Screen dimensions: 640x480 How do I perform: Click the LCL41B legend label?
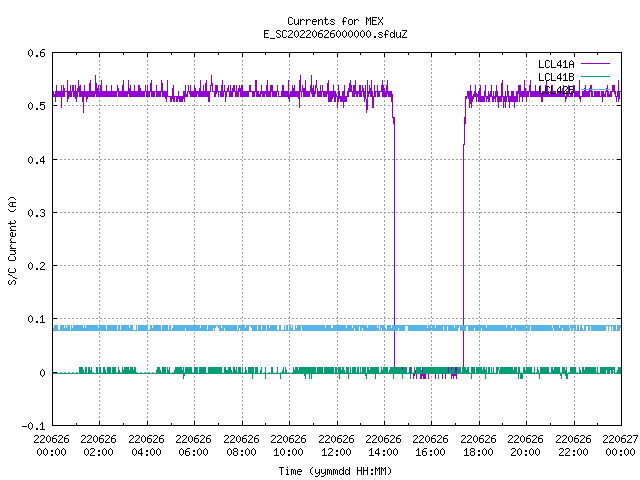(556, 77)
